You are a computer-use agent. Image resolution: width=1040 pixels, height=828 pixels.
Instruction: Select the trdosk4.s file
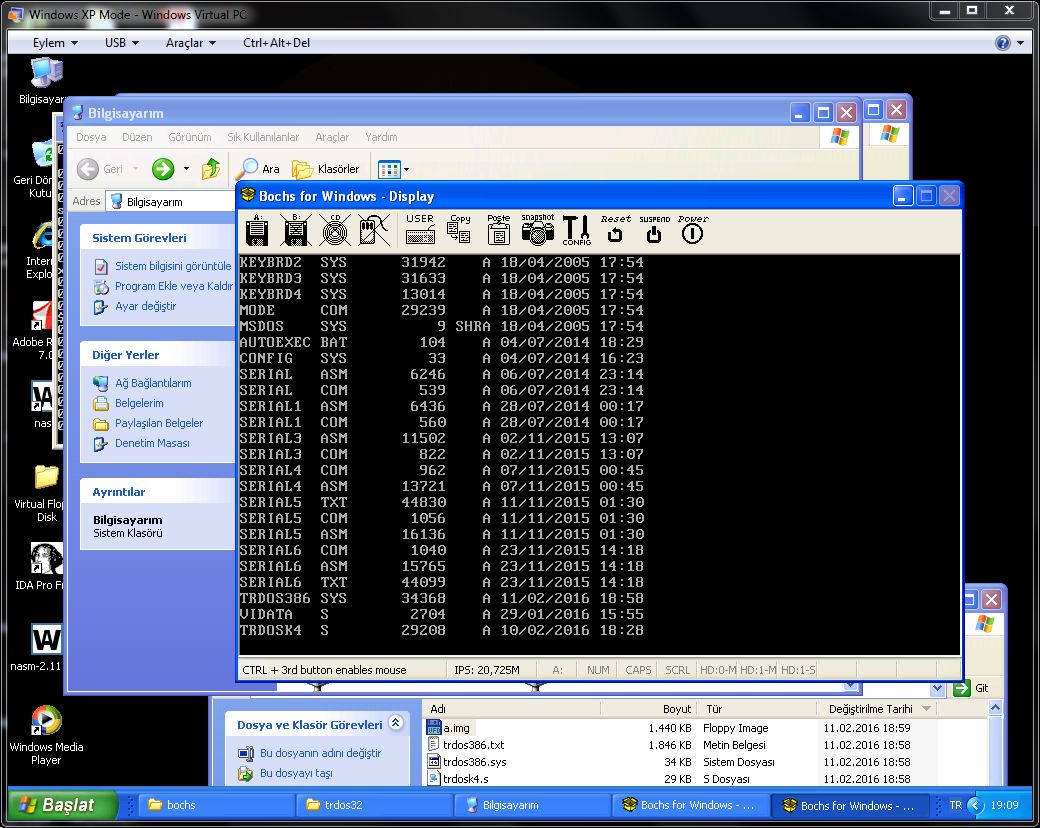point(458,779)
